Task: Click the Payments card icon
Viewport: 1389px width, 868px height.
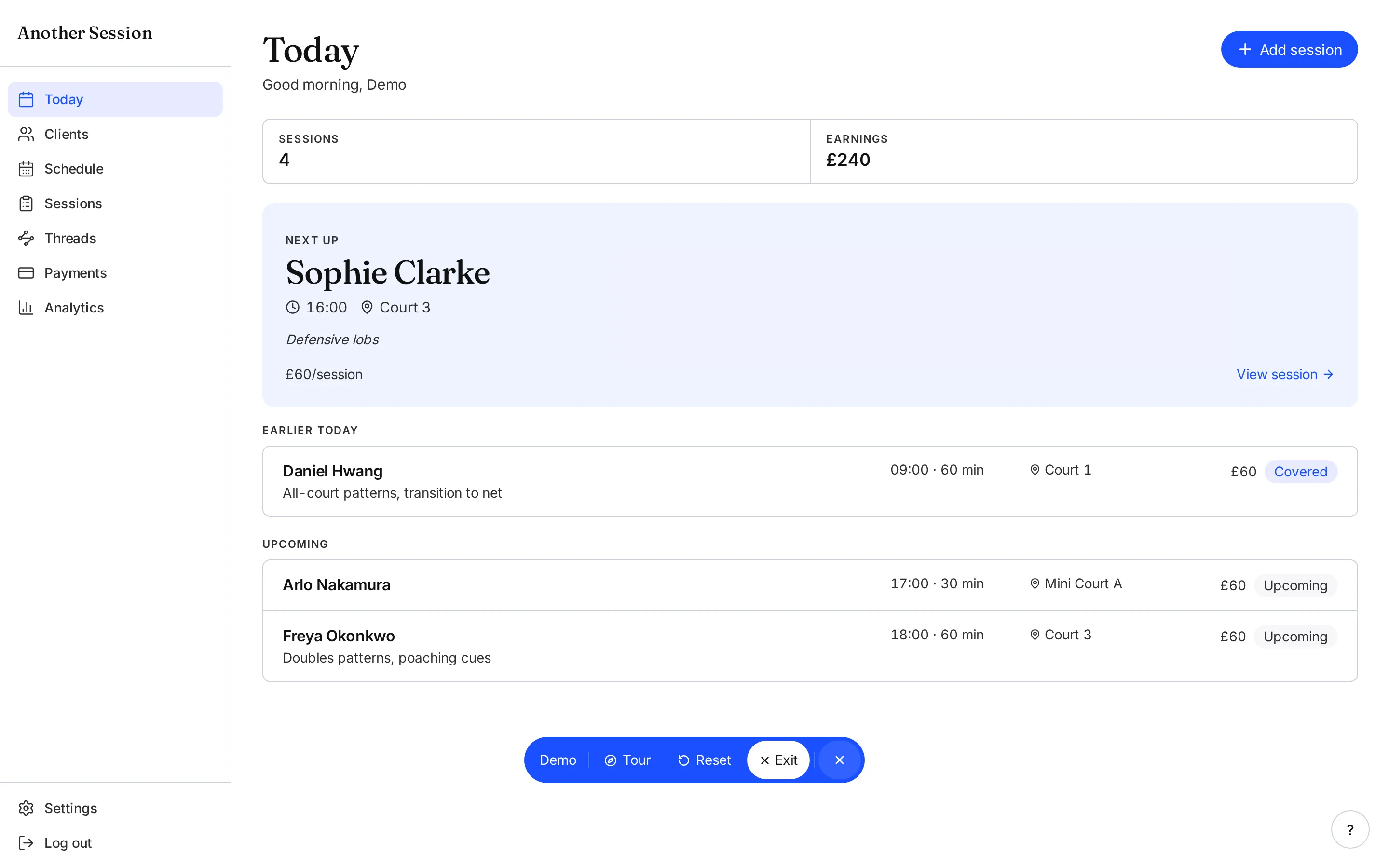Action: click(26, 272)
